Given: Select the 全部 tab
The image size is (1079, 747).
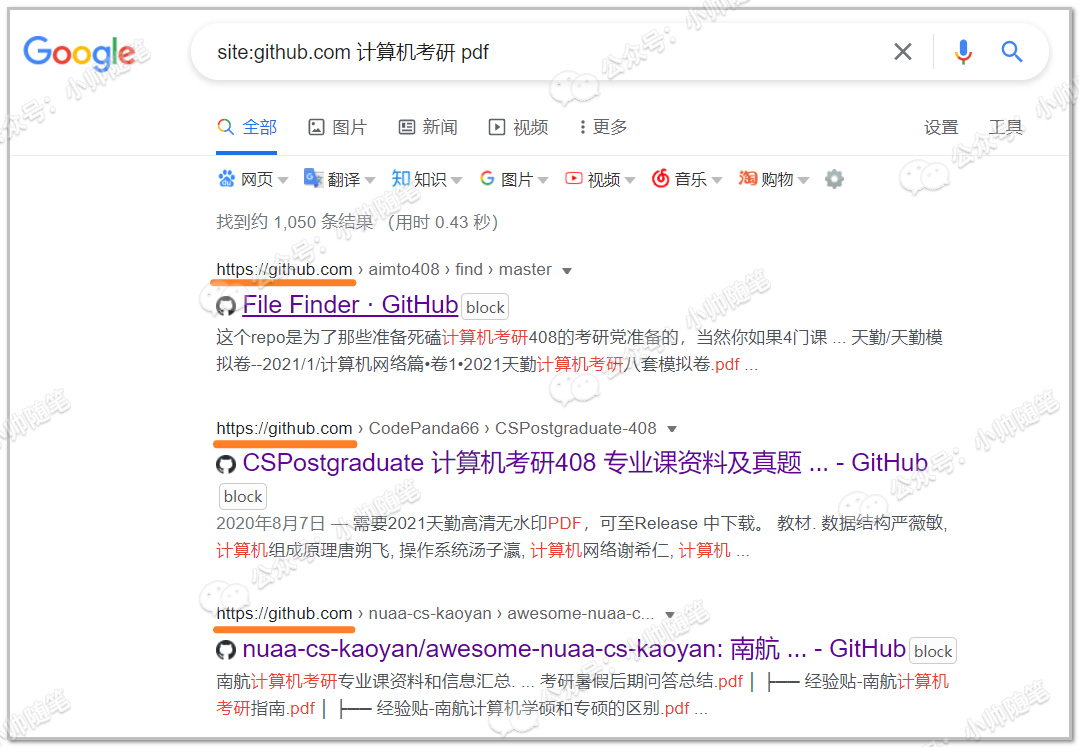Looking at the screenshot, I should (246, 127).
